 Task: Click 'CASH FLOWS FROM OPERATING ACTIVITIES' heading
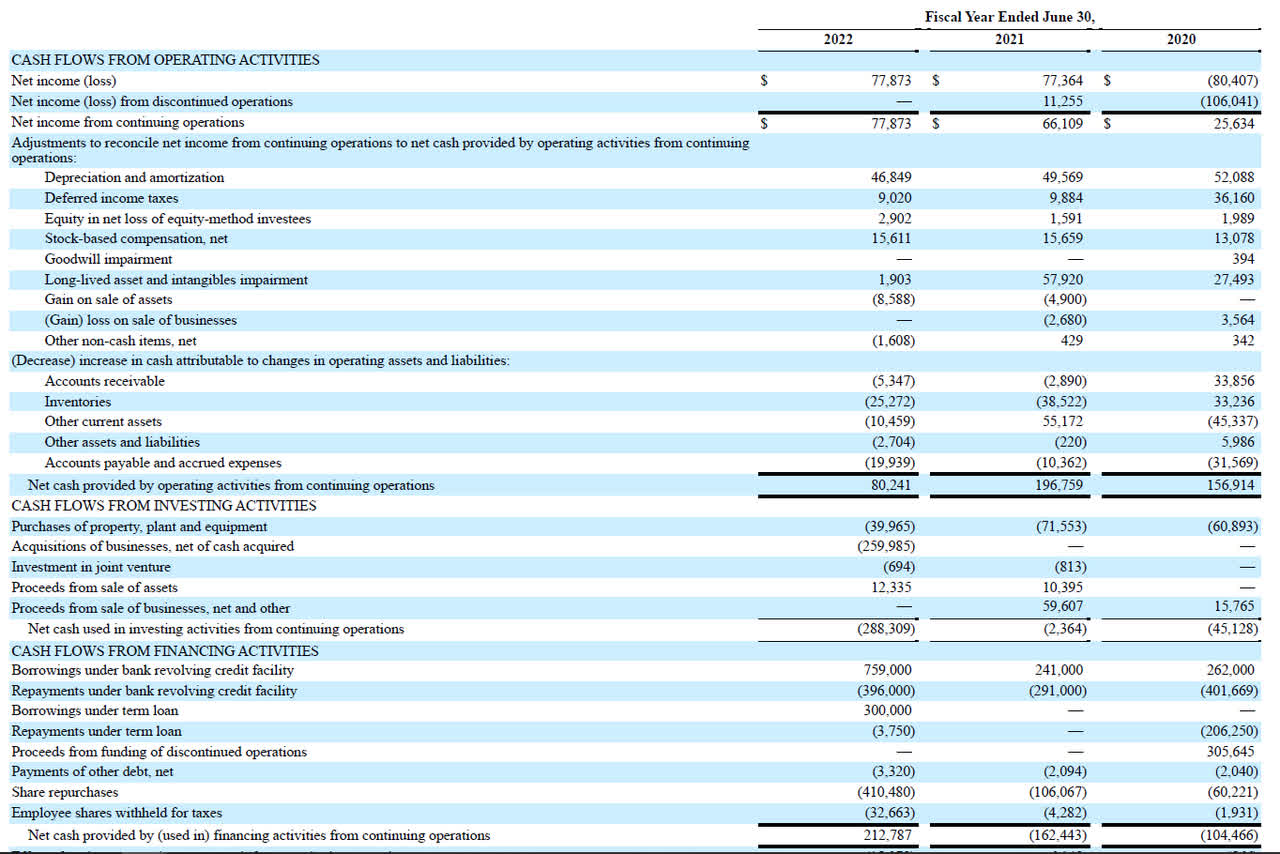coord(165,60)
